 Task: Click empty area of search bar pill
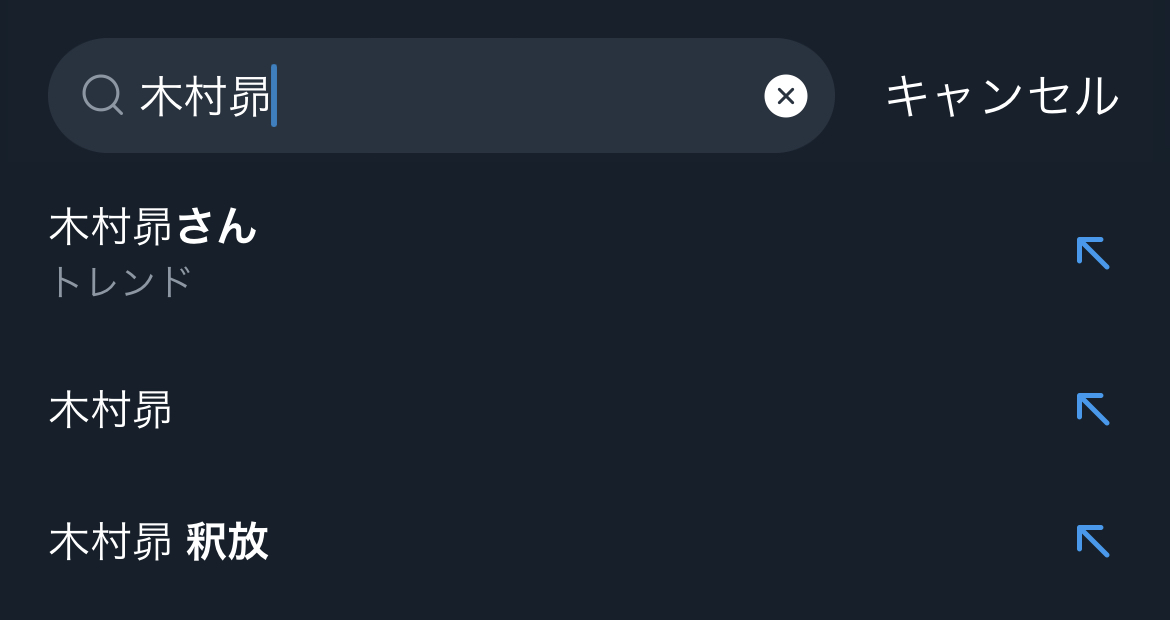(x=520, y=96)
